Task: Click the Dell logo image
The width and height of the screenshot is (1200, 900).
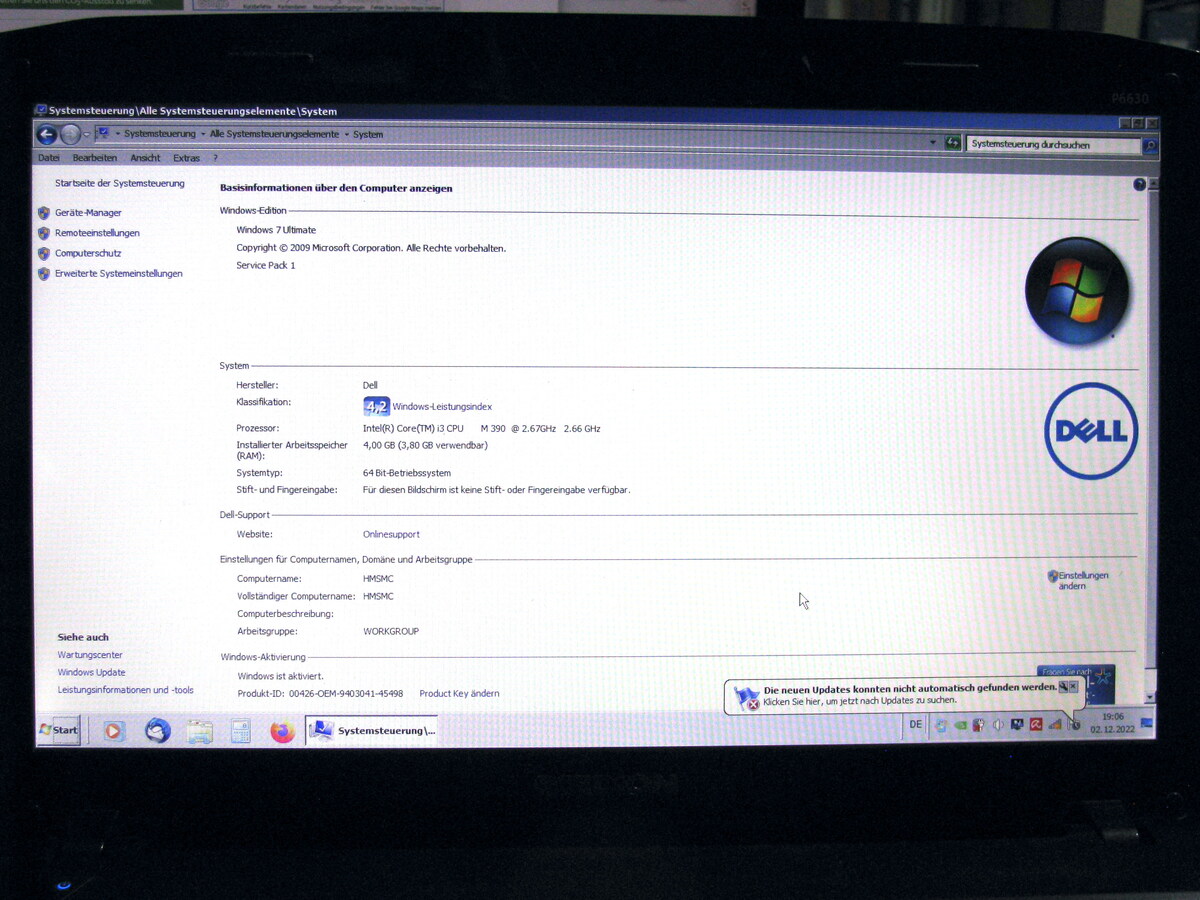Action: [1091, 431]
